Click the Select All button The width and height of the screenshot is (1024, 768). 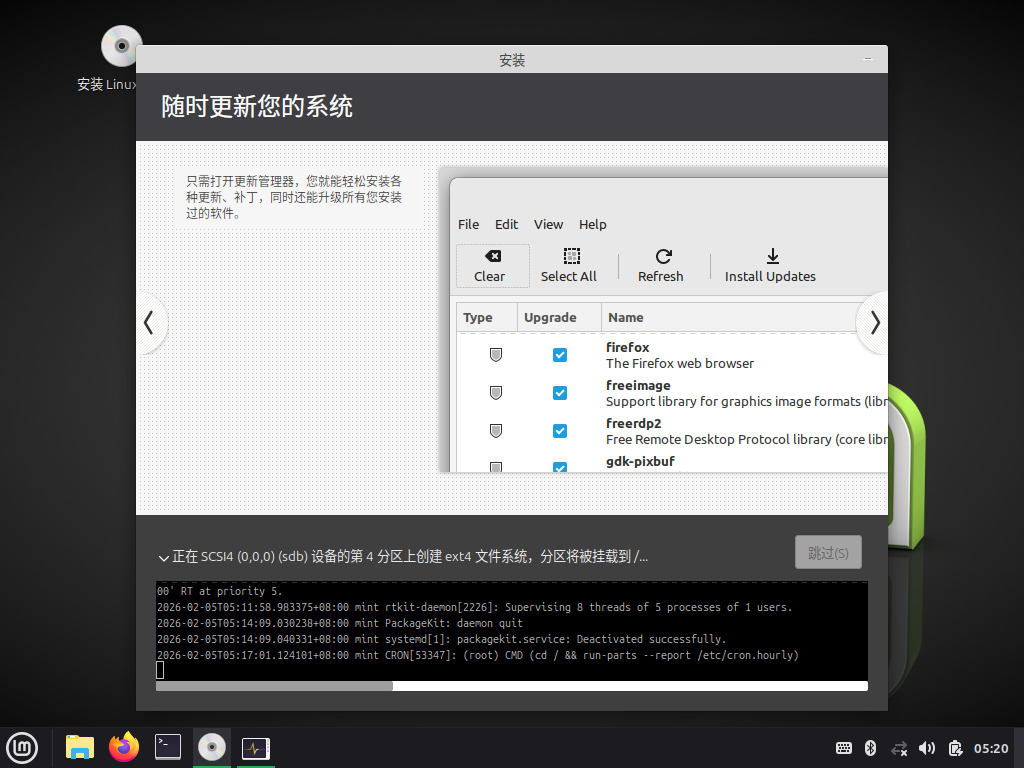click(569, 266)
